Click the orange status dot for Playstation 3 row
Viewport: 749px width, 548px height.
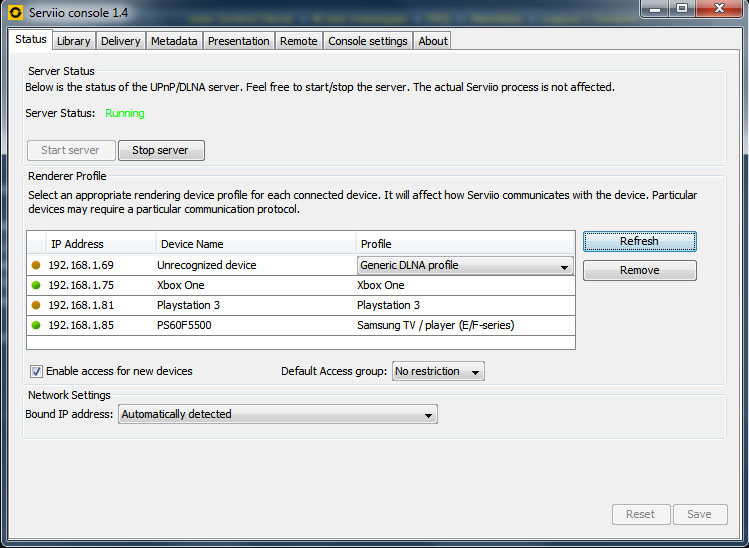coord(36,305)
